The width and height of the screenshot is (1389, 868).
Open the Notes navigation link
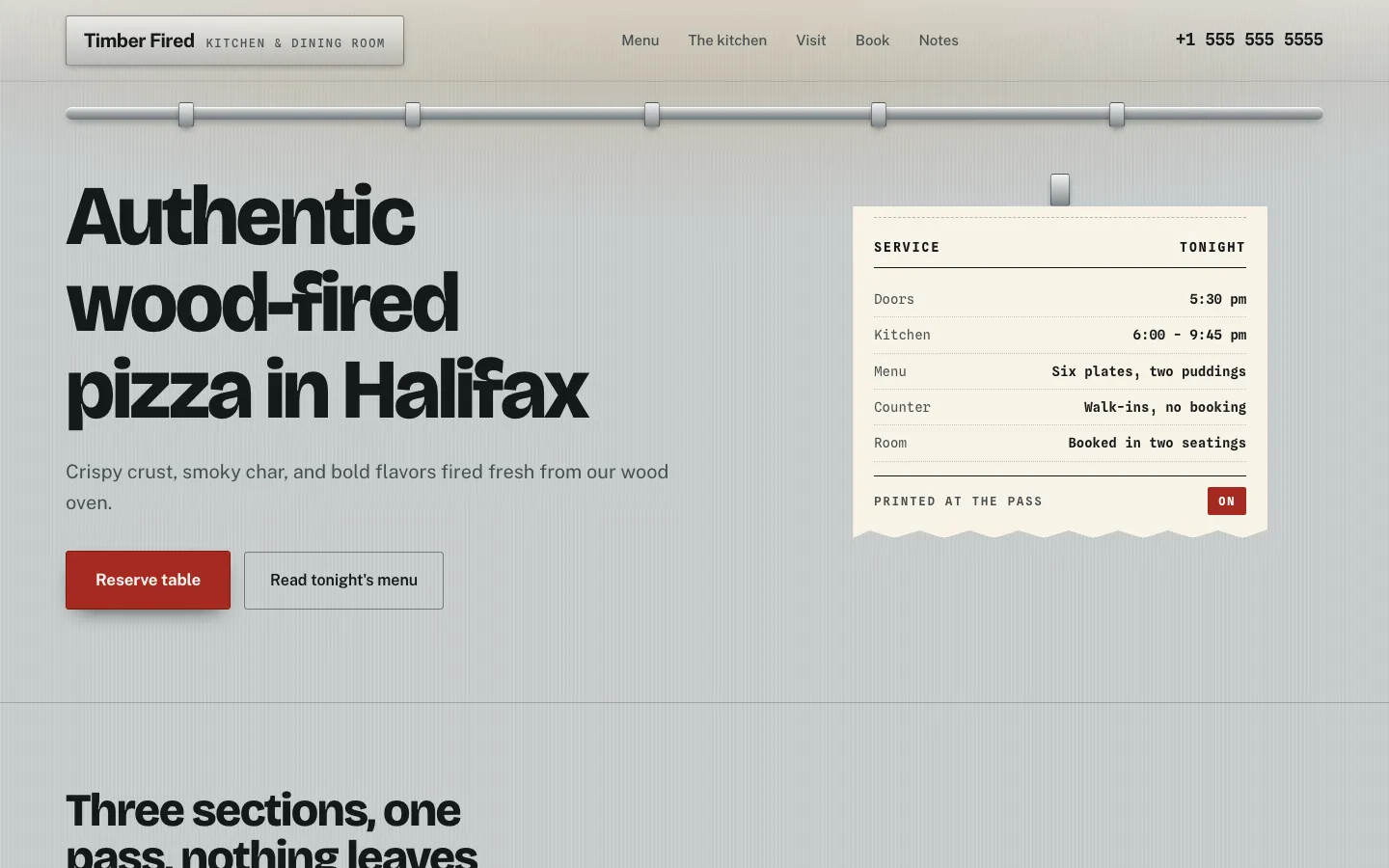[x=939, y=41]
